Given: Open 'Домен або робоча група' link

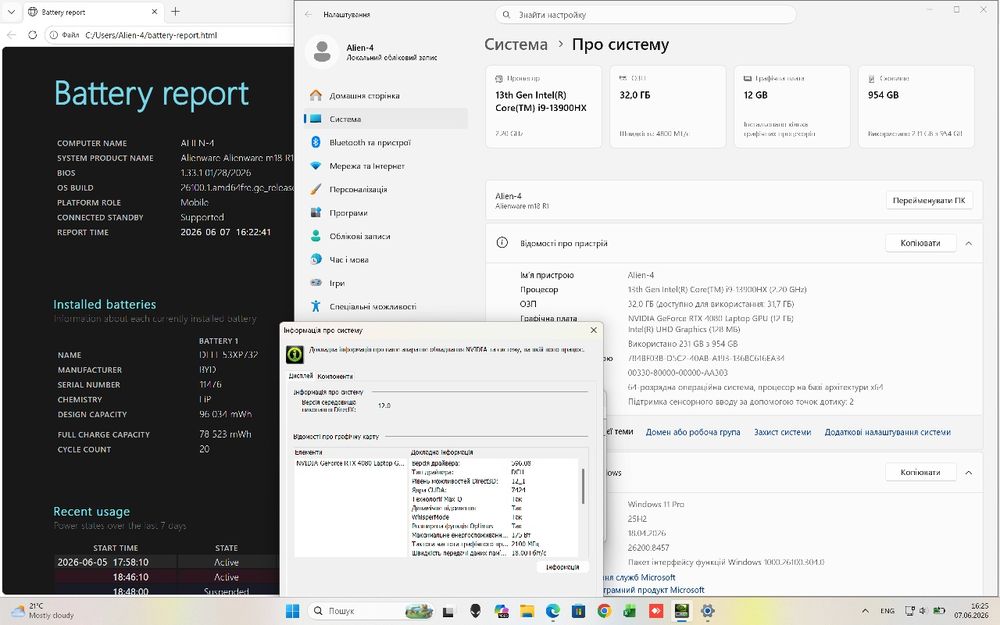Looking at the screenshot, I should 693,432.
